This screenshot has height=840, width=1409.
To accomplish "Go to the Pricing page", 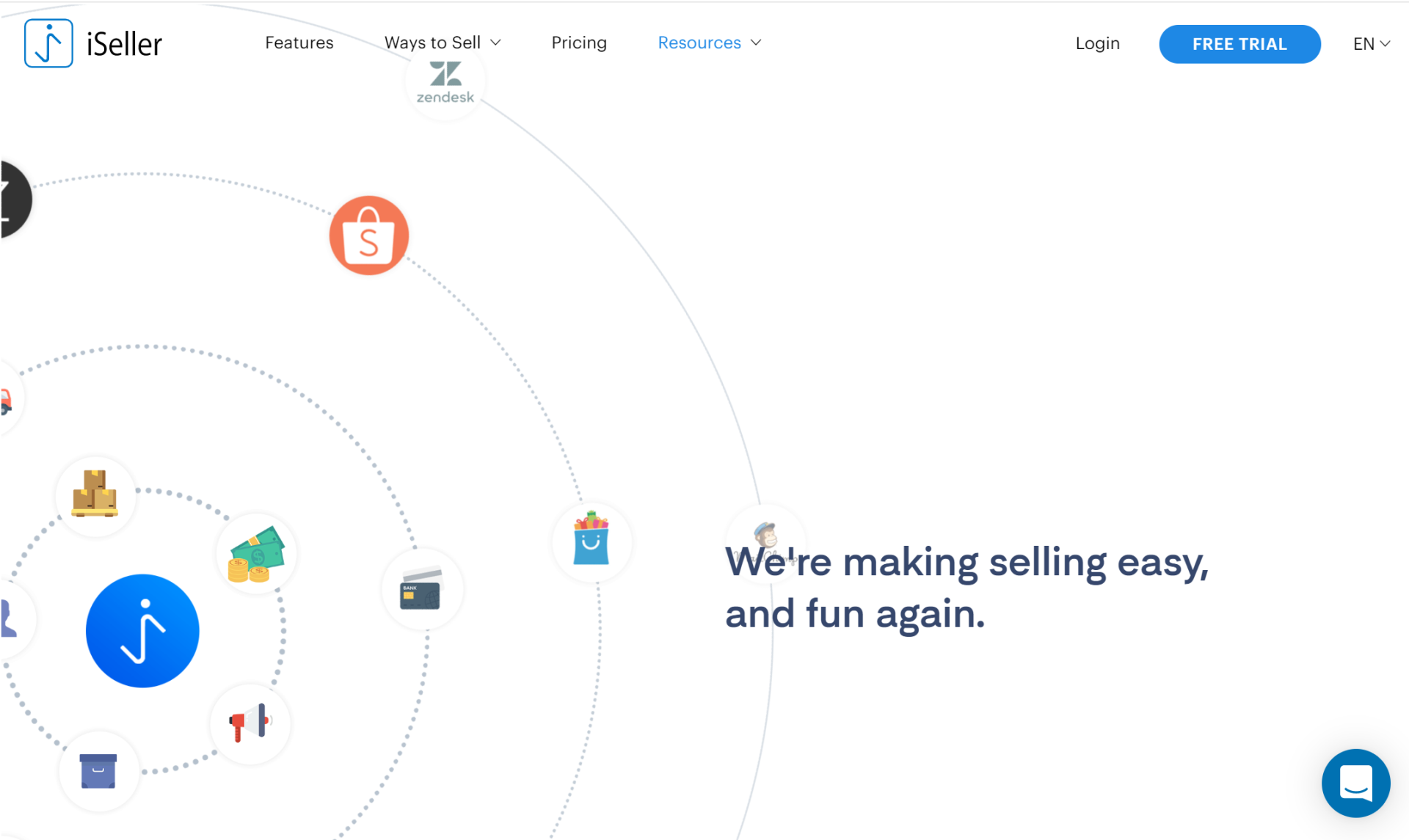I will [578, 43].
